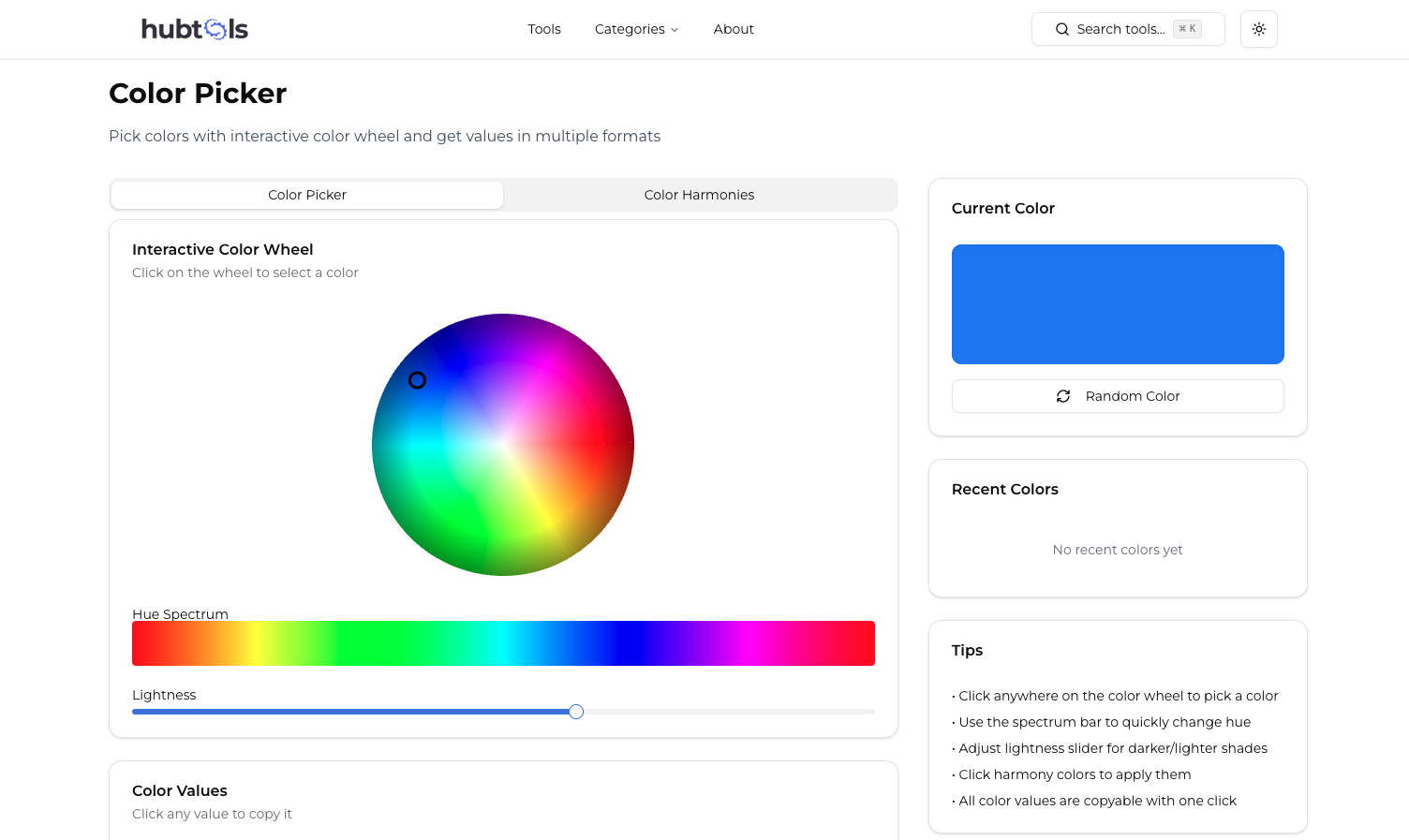
Task: Switch to the Color Harmonies tab
Action: click(x=699, y=195)
